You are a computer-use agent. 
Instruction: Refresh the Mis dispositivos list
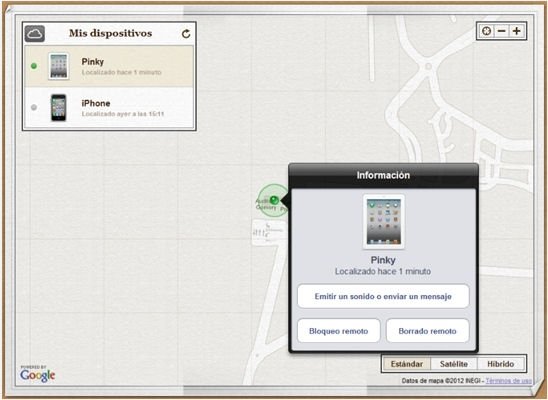tap(186, 34)
